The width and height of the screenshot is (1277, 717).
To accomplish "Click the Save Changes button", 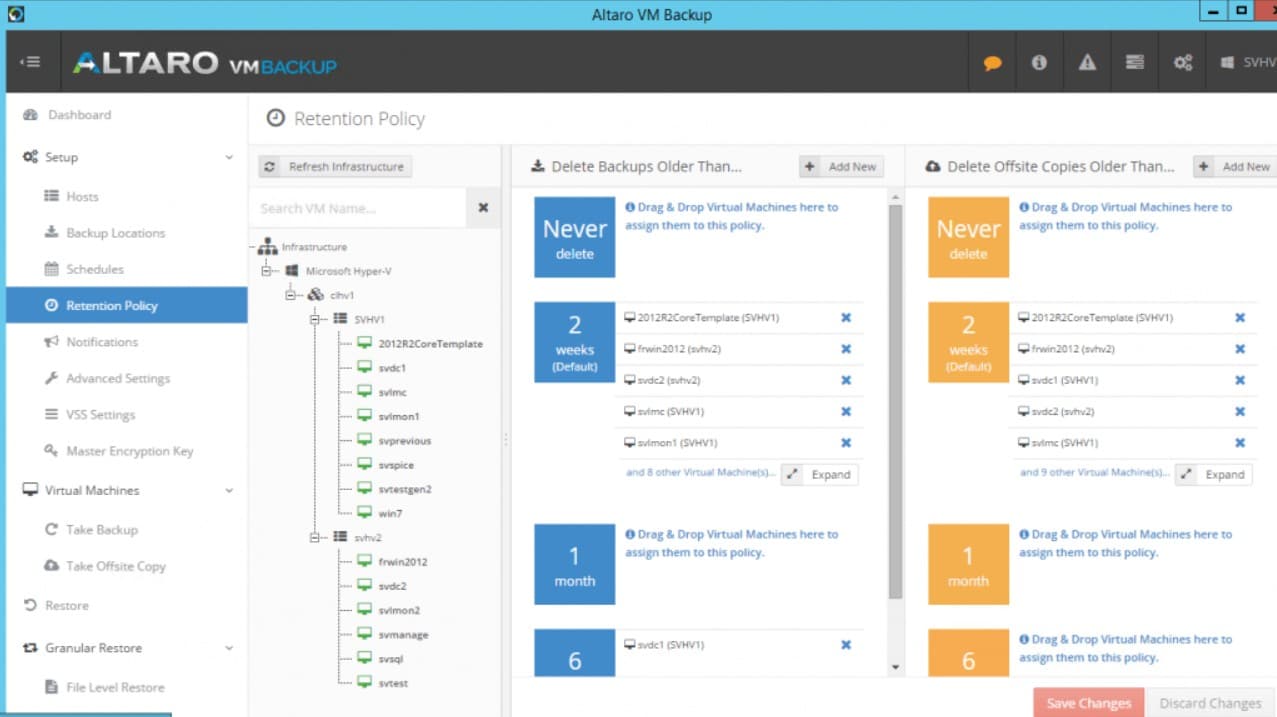I will 1088,703.
